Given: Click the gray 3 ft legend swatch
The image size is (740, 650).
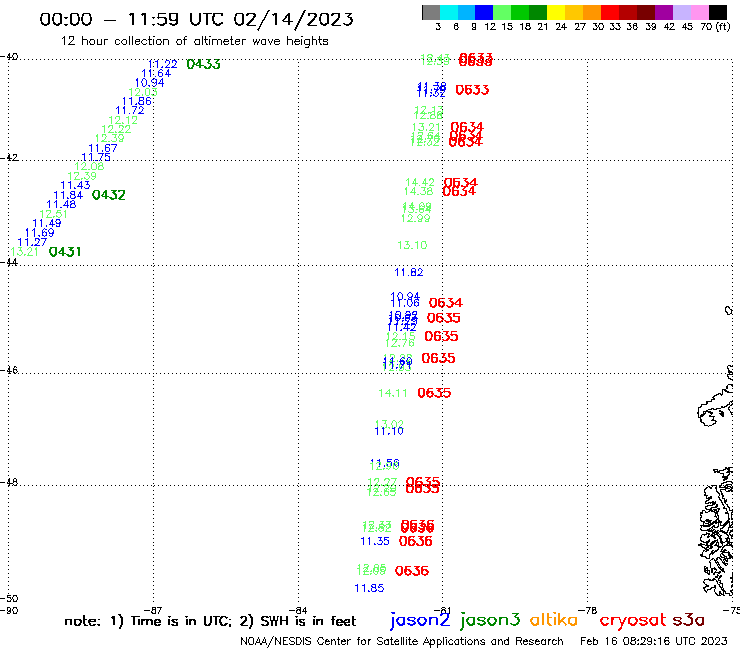Looking at the screenshot, I should pos(431,12).
